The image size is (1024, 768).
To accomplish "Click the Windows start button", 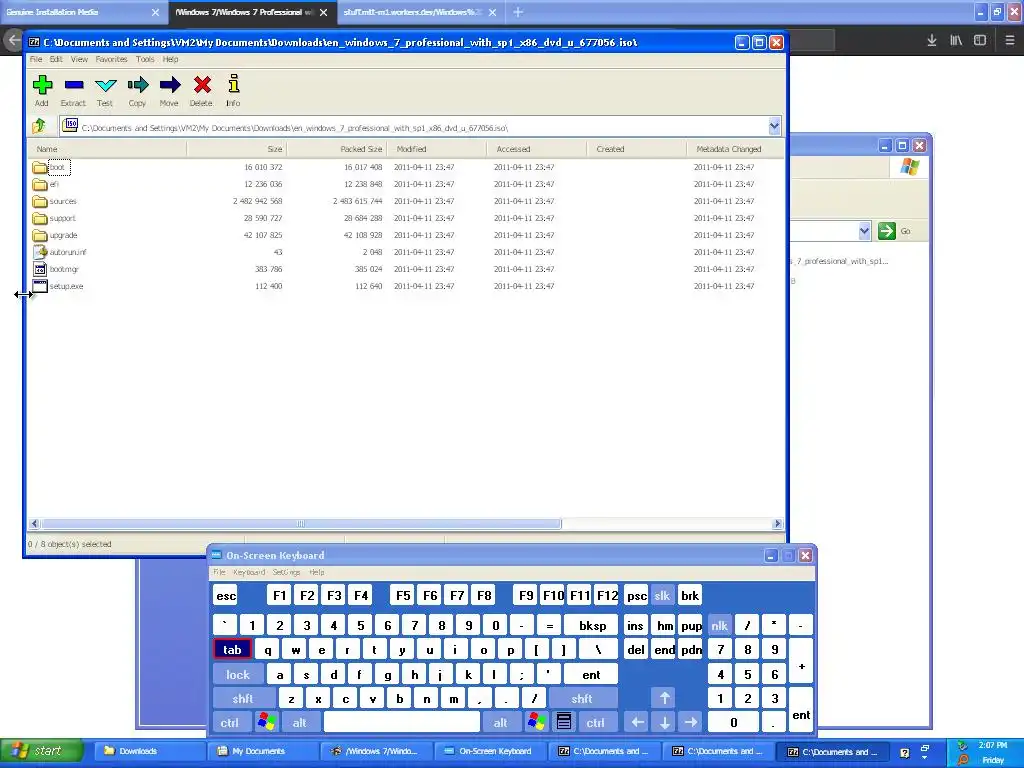I will pos(42,751).
